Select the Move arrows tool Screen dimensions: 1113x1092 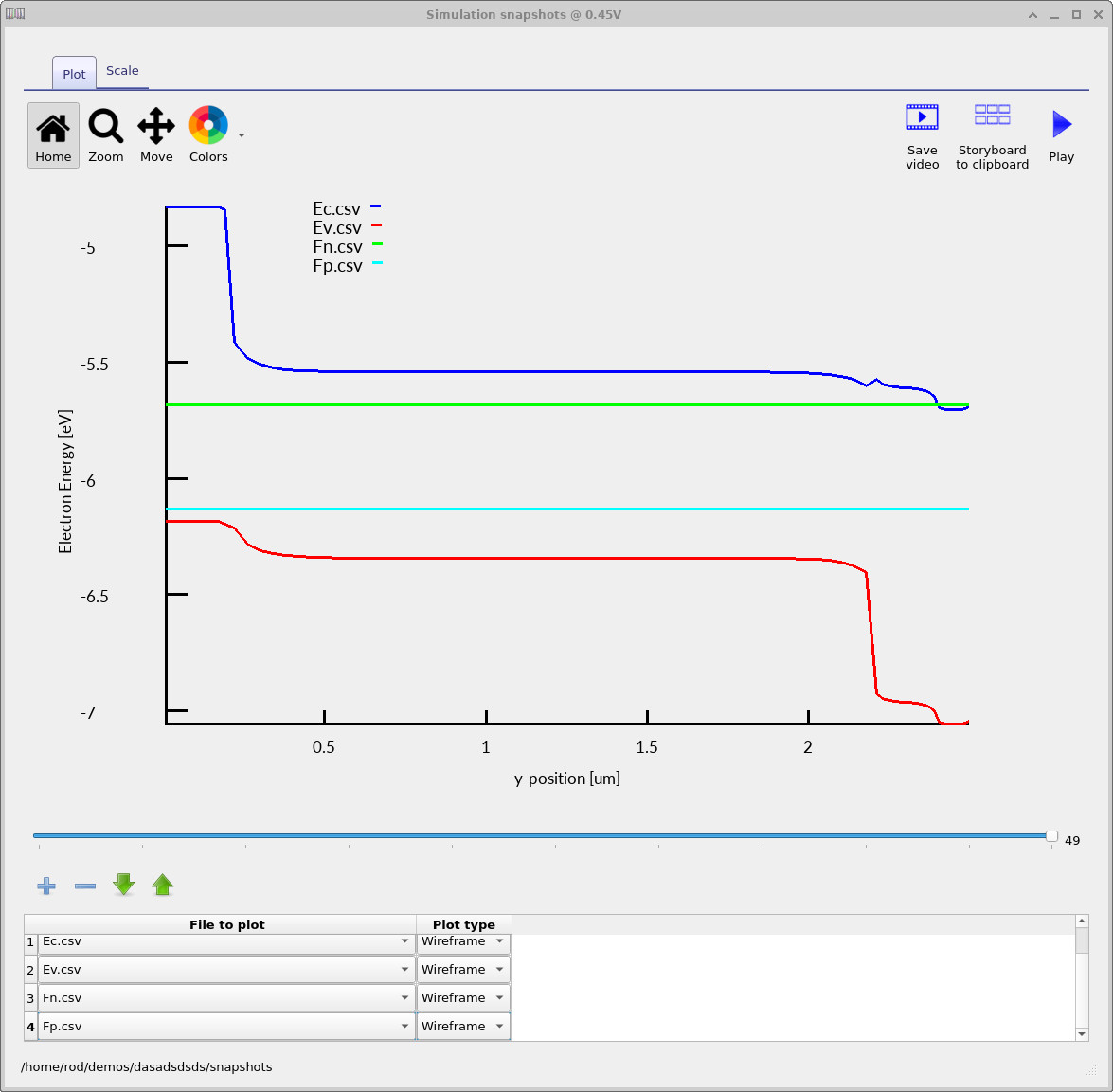point(156,135)
